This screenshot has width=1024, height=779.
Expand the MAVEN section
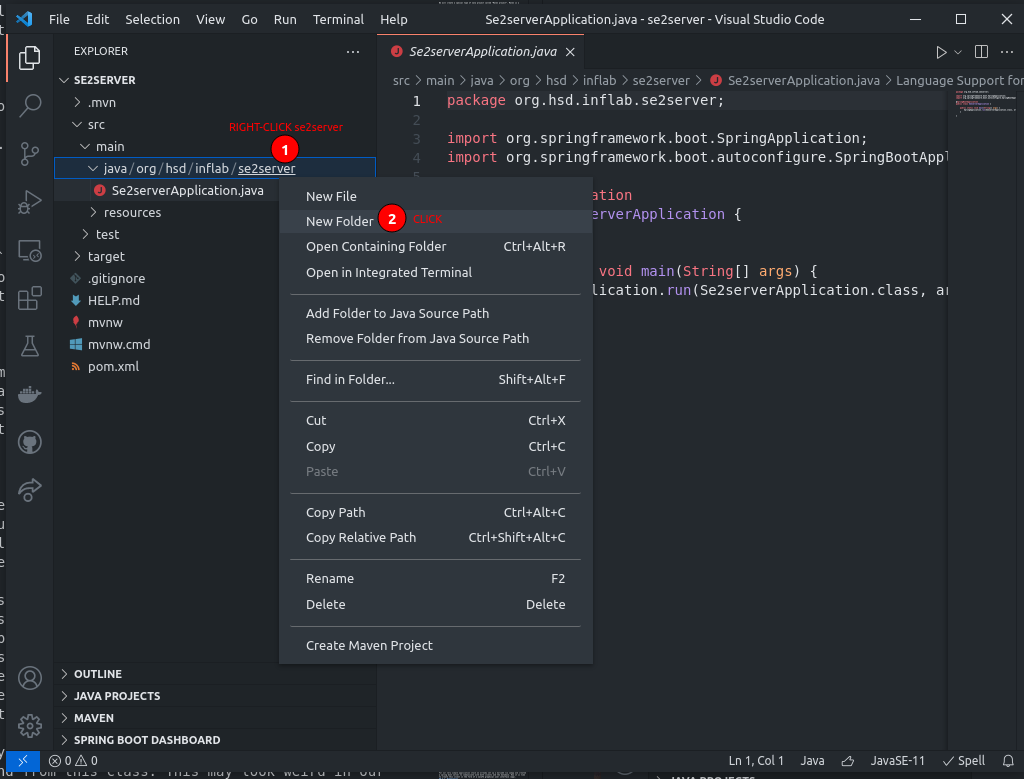point(216,718)
